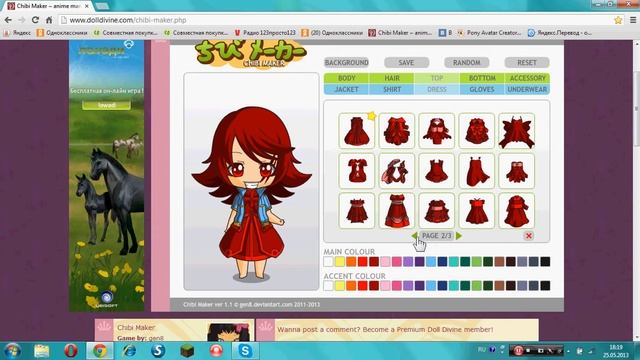Open the Pony Avatar Creator bookmark
Viewport: 640px width, 360px height.
tap(489, 33)
